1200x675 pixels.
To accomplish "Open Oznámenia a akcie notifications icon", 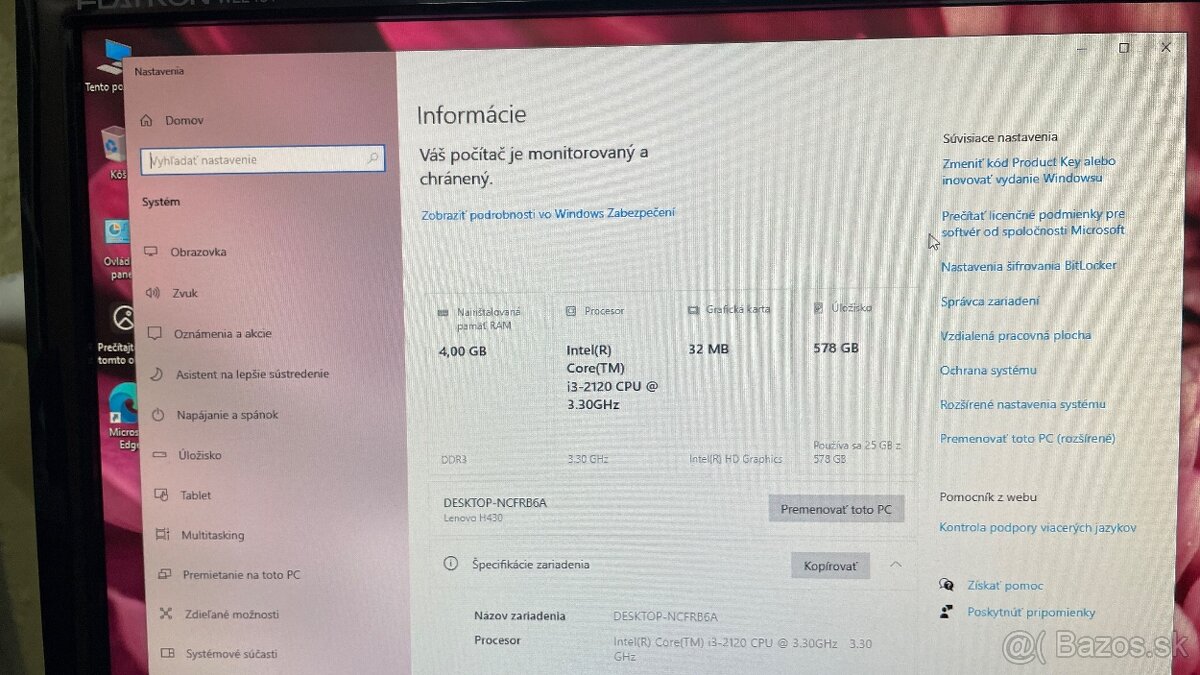I will point(154,333).
